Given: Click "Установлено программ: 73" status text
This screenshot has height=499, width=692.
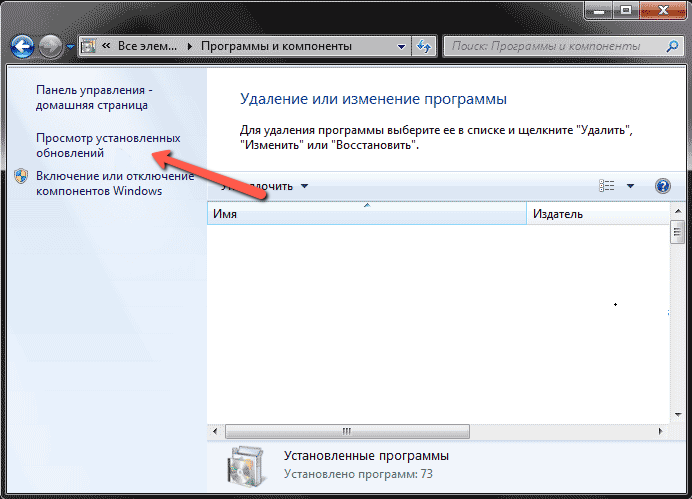Looking at the screenshot, I should [358, 474].
